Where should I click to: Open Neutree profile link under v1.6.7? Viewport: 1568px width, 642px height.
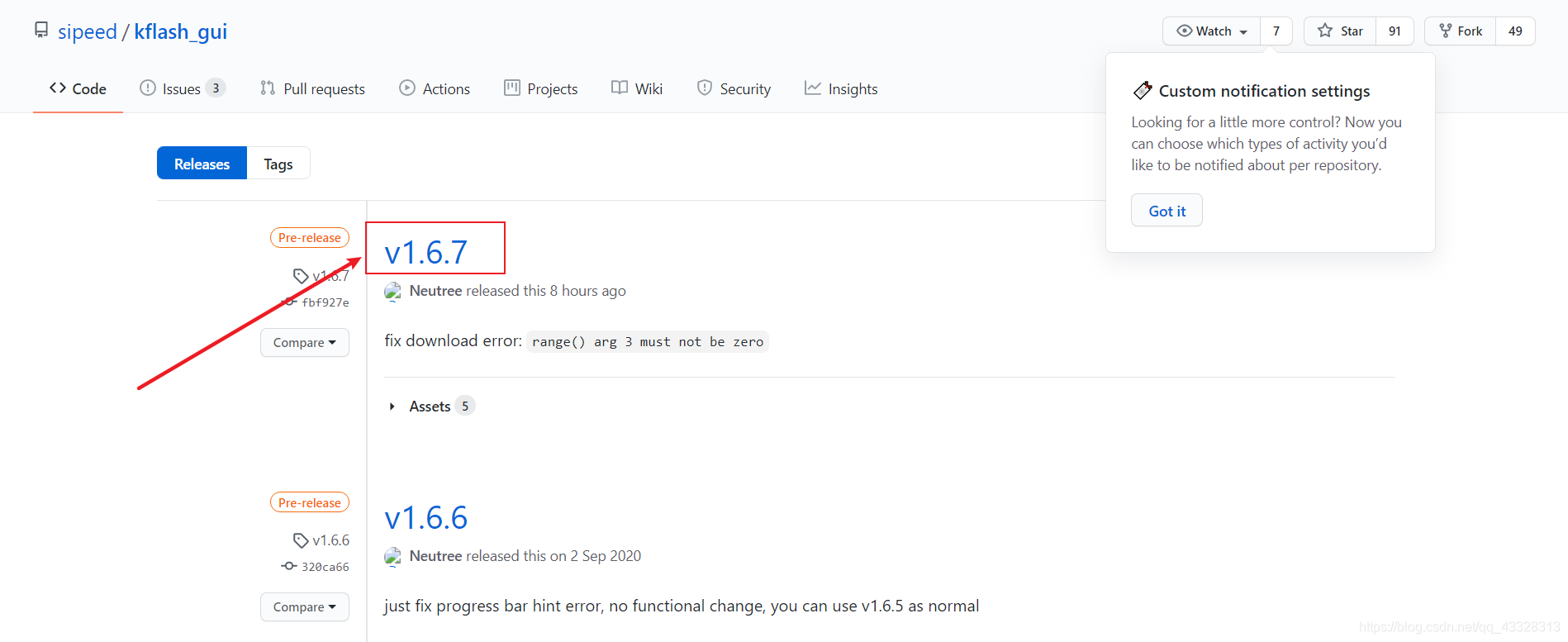[x=435, y=291]
